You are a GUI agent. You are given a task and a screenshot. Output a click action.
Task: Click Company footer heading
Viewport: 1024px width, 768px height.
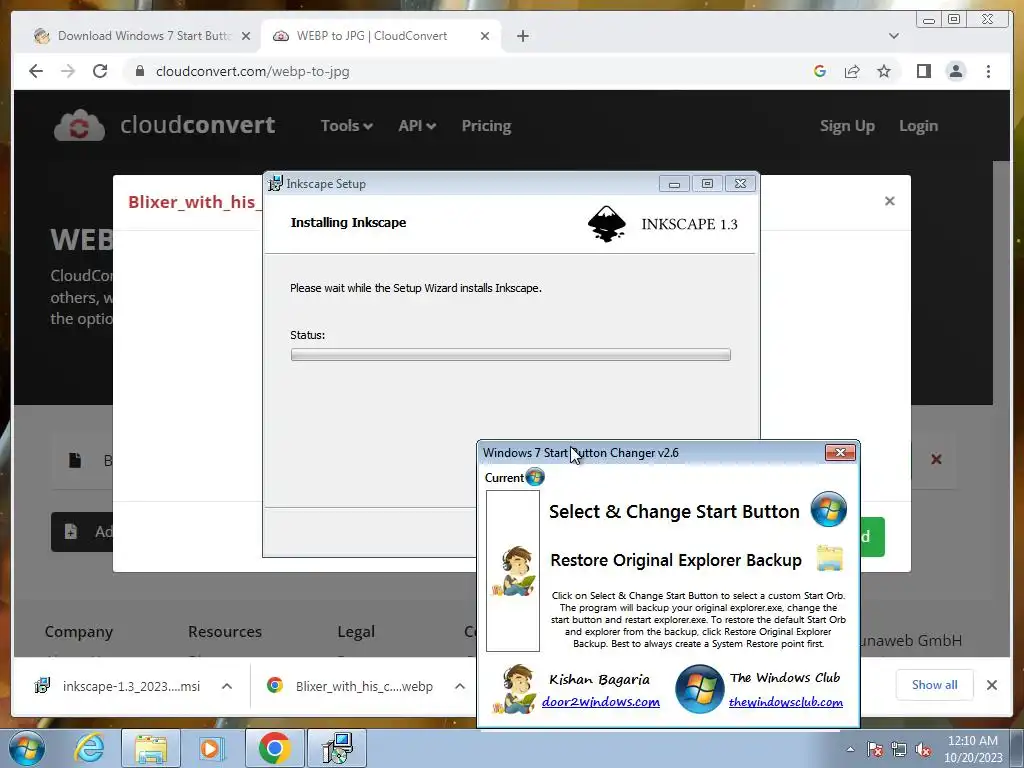pyautogui.click(x=78, y=632)
